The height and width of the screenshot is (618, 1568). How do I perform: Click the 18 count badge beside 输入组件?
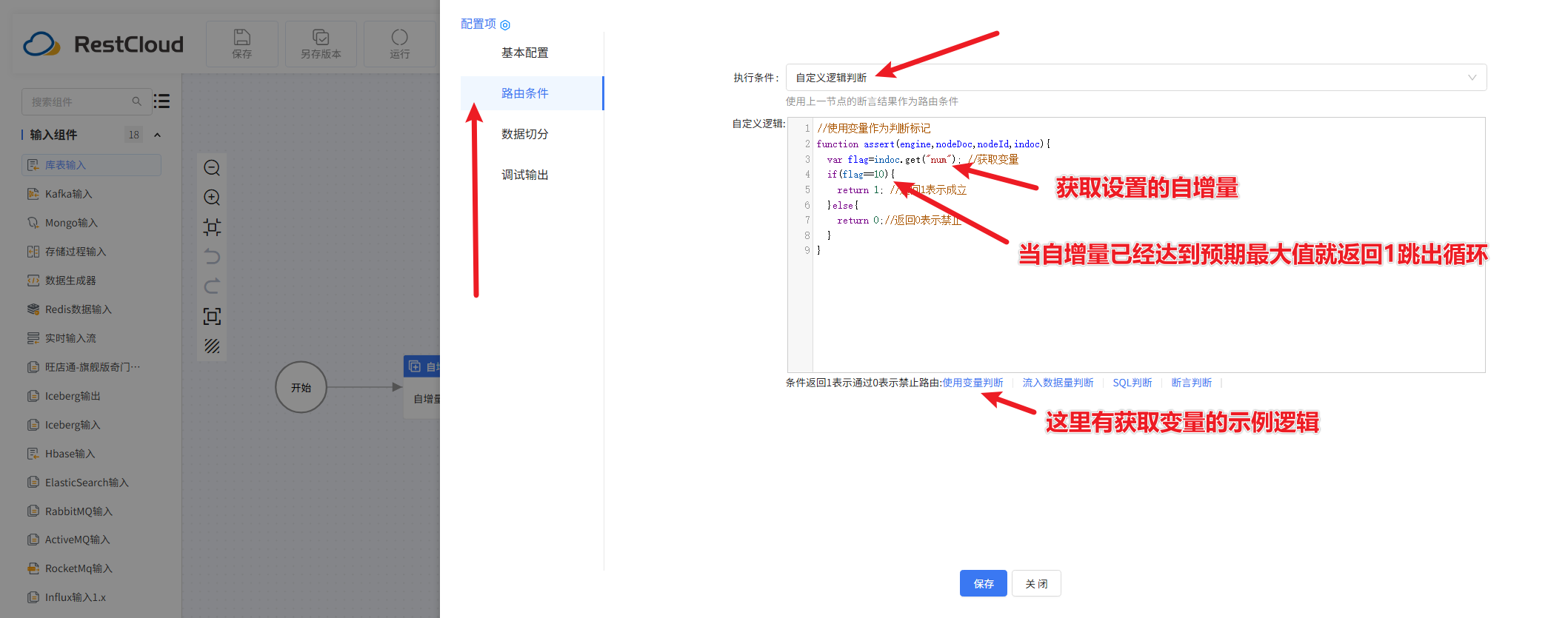133,135
